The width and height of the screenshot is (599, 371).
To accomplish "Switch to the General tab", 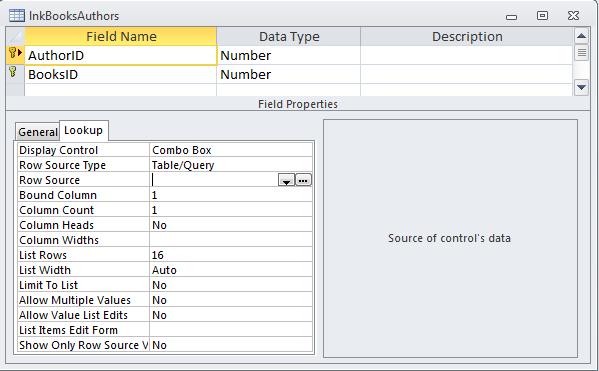I will [37, 132].
